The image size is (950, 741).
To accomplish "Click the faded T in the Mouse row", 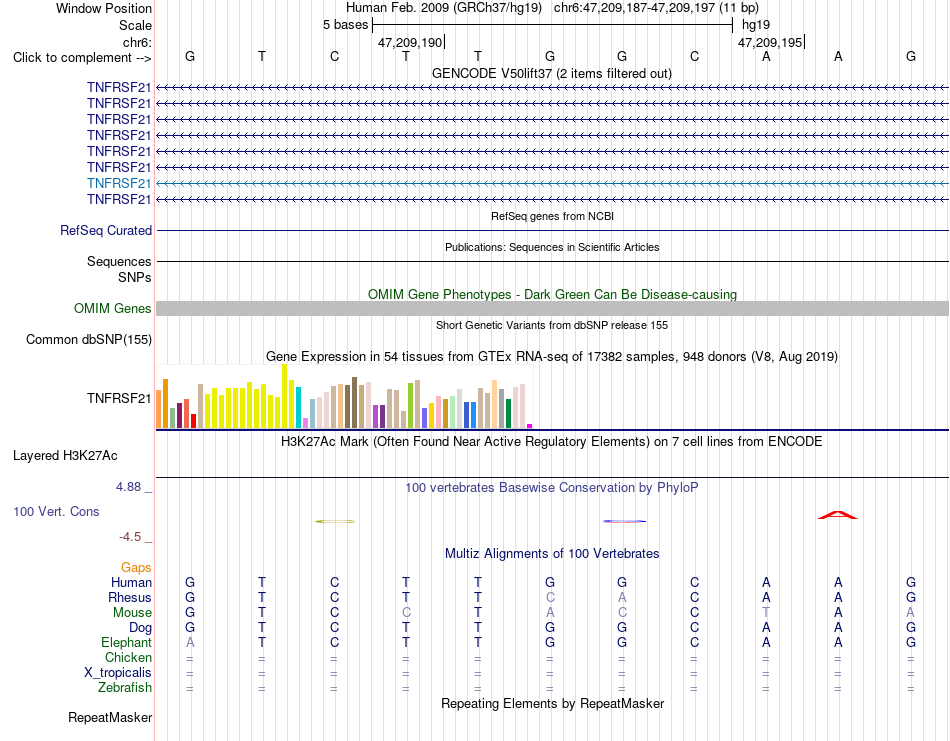I will [x=766, y=613].
